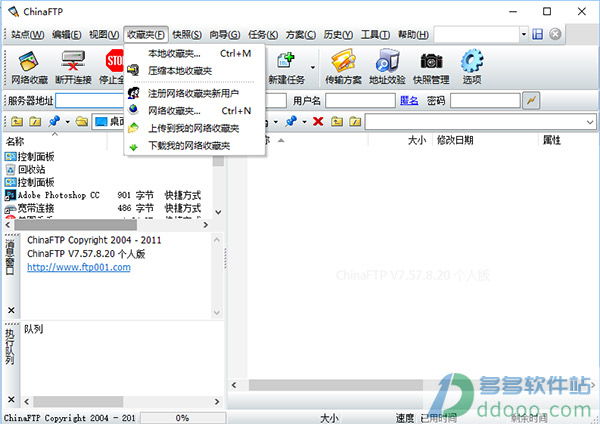Open the 任务(K) menu
The height and width of the screenshot is (424, 600).
(x=263, y=35)
